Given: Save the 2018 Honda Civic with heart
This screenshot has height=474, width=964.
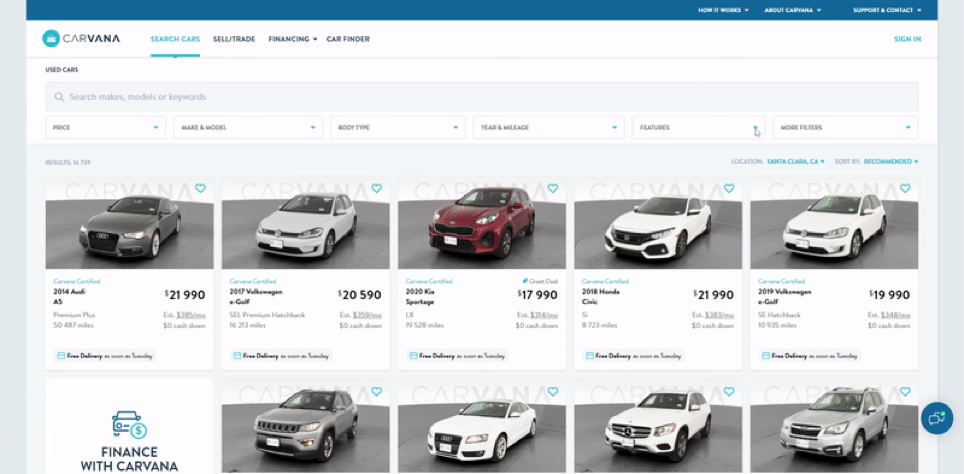Looking at the screenshot, I should click(728, 188).
